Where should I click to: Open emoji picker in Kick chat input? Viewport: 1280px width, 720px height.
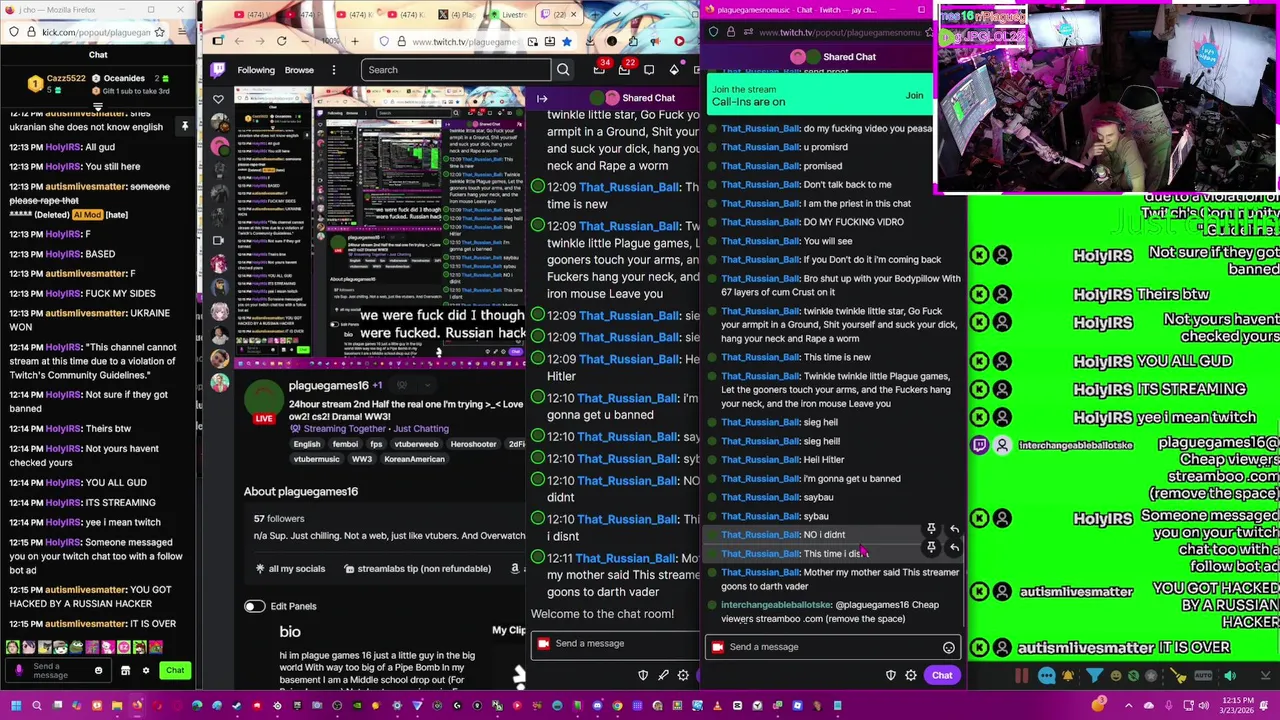98,670
